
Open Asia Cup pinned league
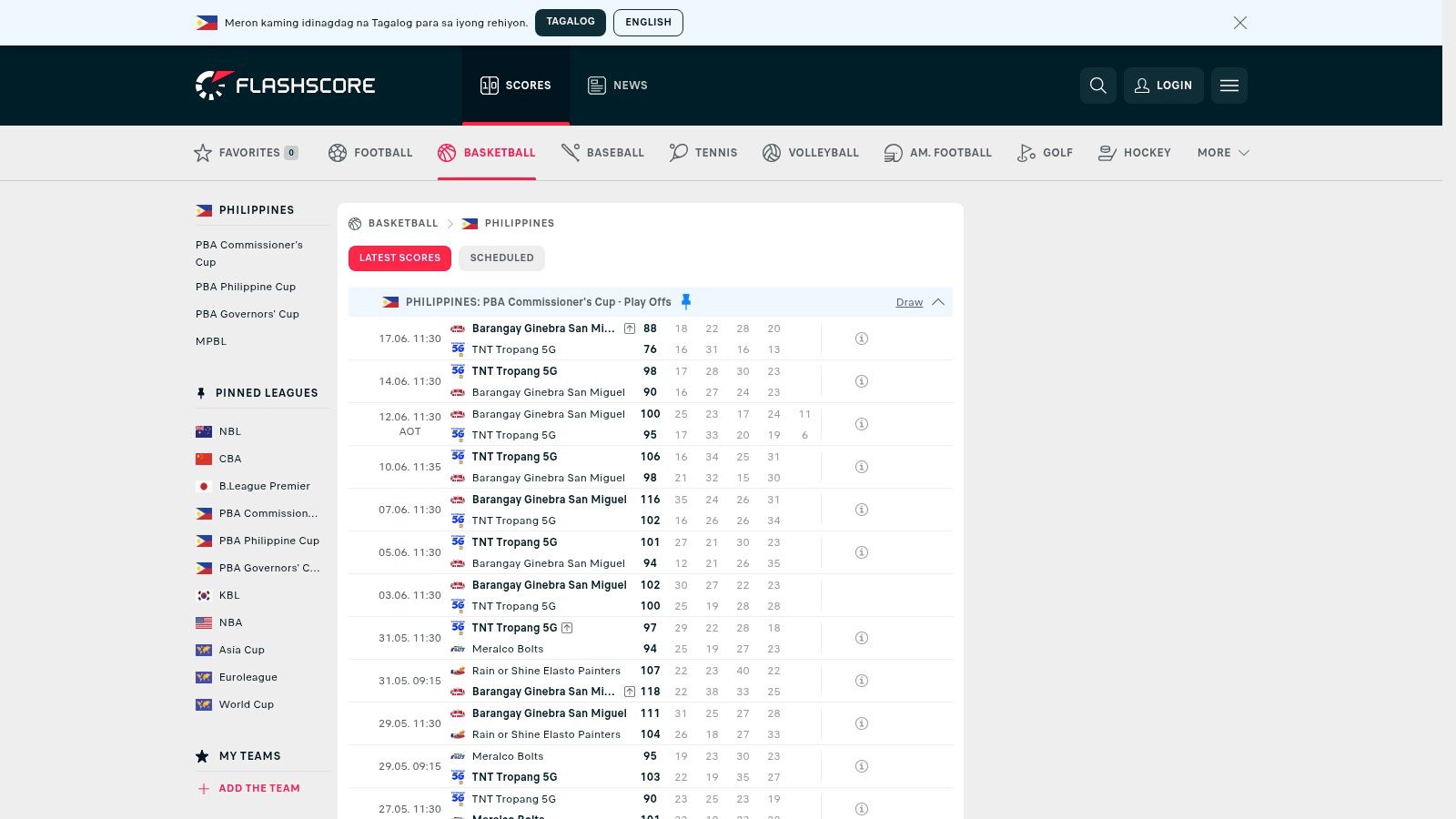click(x=242, y=650)
